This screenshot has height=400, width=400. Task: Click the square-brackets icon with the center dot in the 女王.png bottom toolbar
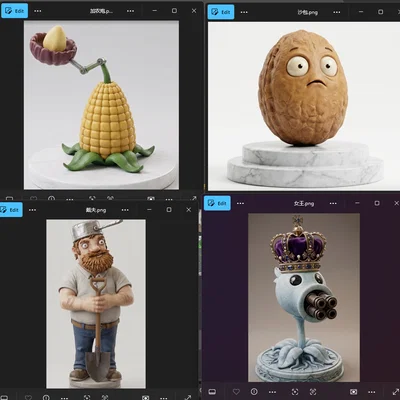(x=295, y=392)
